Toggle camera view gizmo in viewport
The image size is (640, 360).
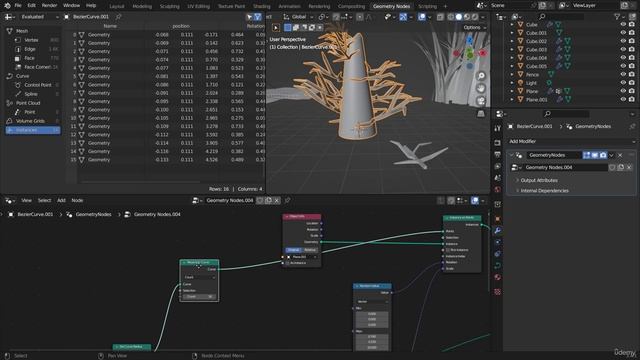481,101
